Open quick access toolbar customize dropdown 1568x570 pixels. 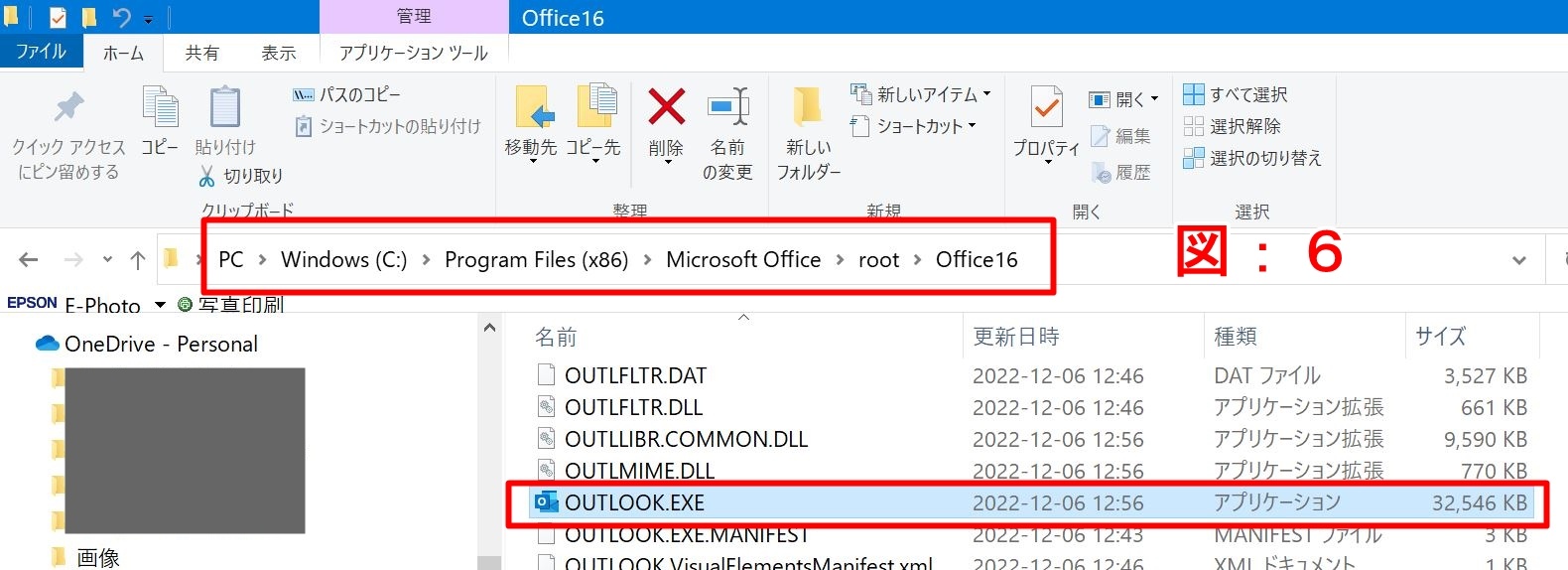tap(149, 19)
